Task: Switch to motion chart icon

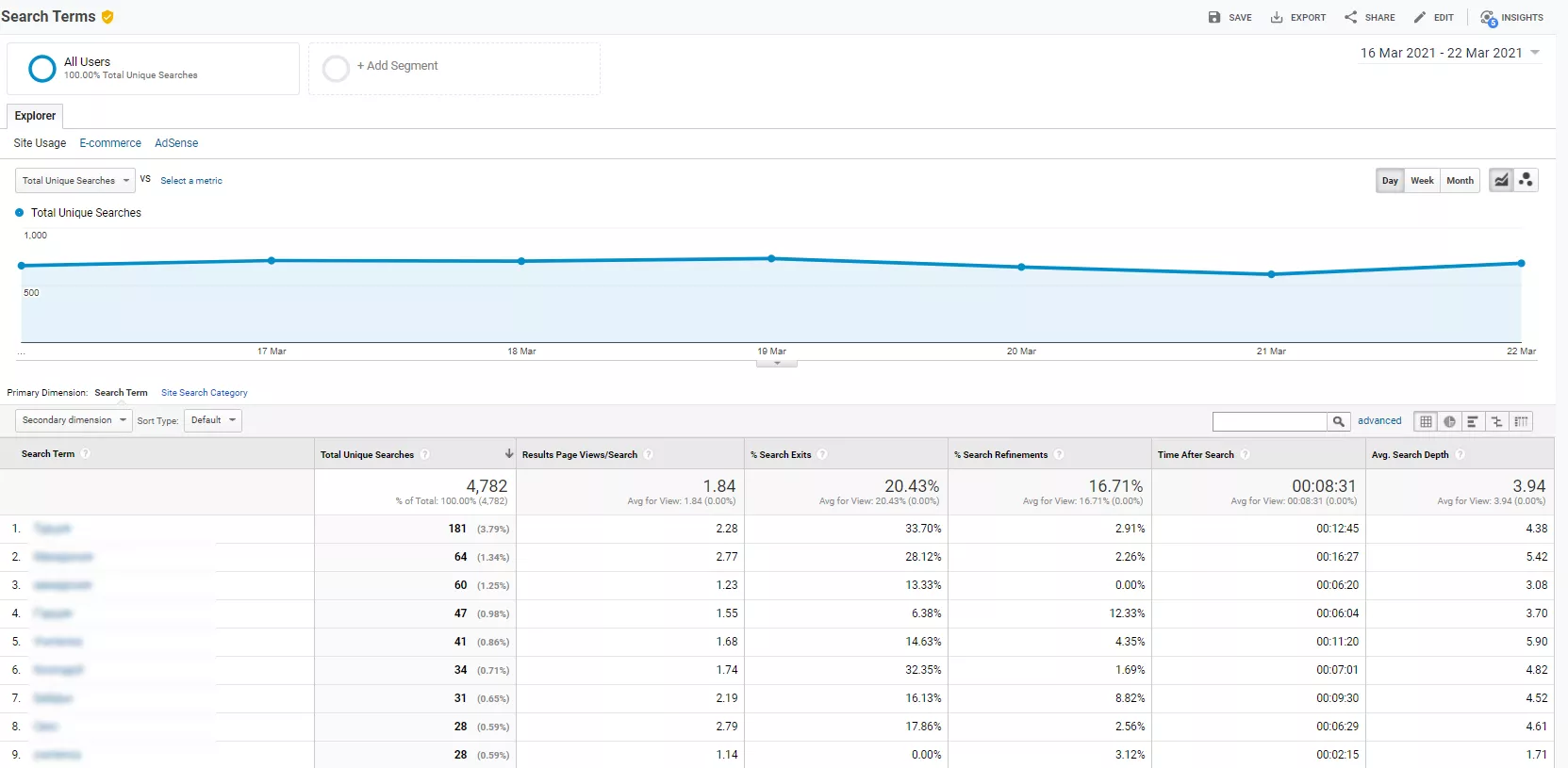Action: pyautogui.click(x=1527, y=180)
